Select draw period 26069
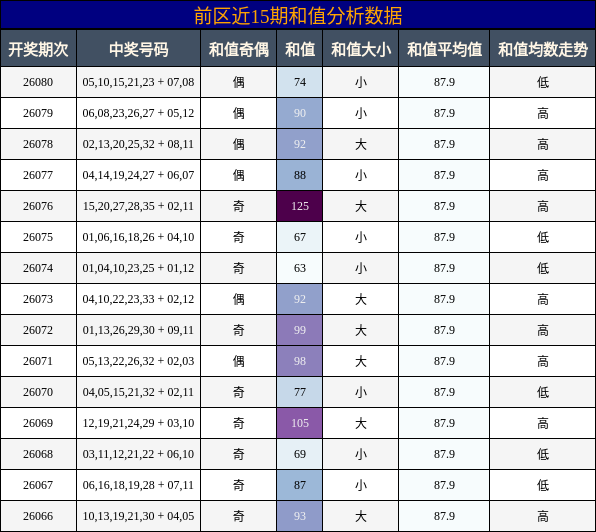596x532 pixels. pyautogui.click(x=38, y=423)
